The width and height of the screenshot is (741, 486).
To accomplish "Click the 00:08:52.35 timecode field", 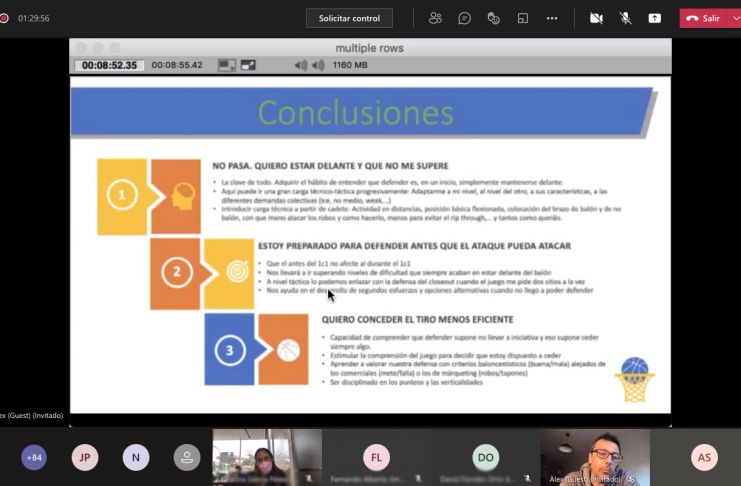I will pos(109,65).
